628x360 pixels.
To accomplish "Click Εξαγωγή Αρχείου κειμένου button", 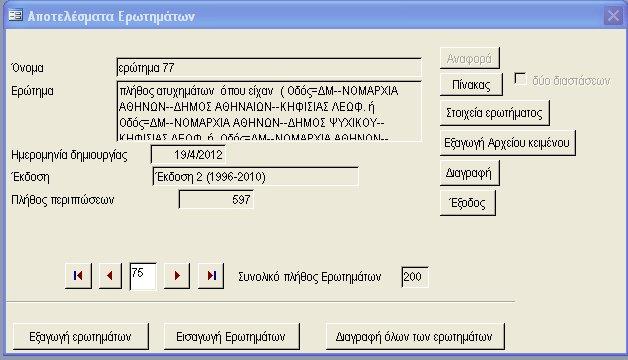I will tap(508, 143).
